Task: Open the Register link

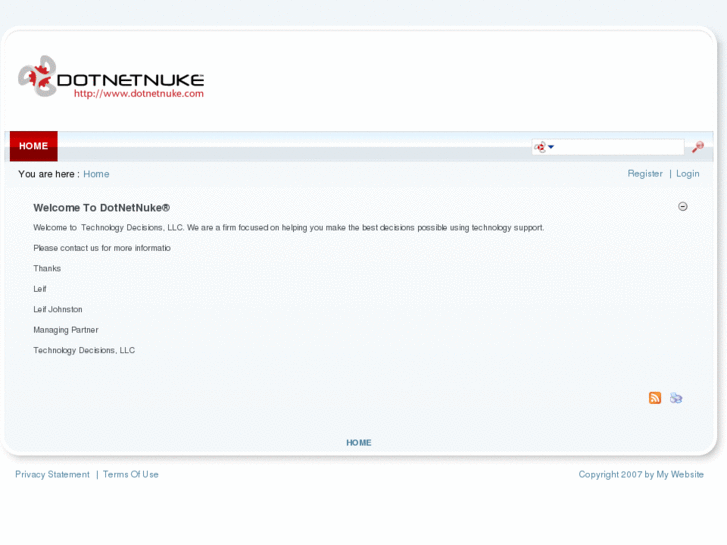Action: 645,173
